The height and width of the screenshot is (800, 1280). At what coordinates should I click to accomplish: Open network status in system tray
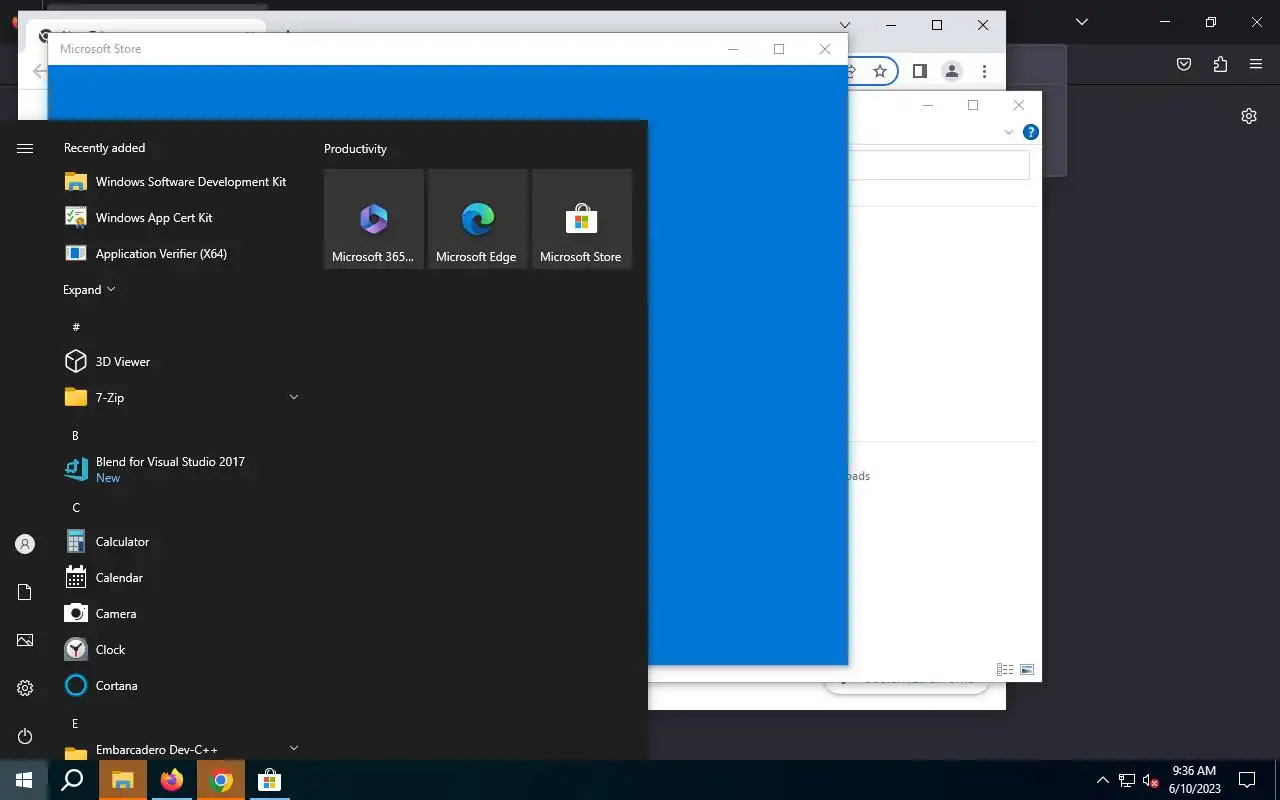click(1127, 780)
